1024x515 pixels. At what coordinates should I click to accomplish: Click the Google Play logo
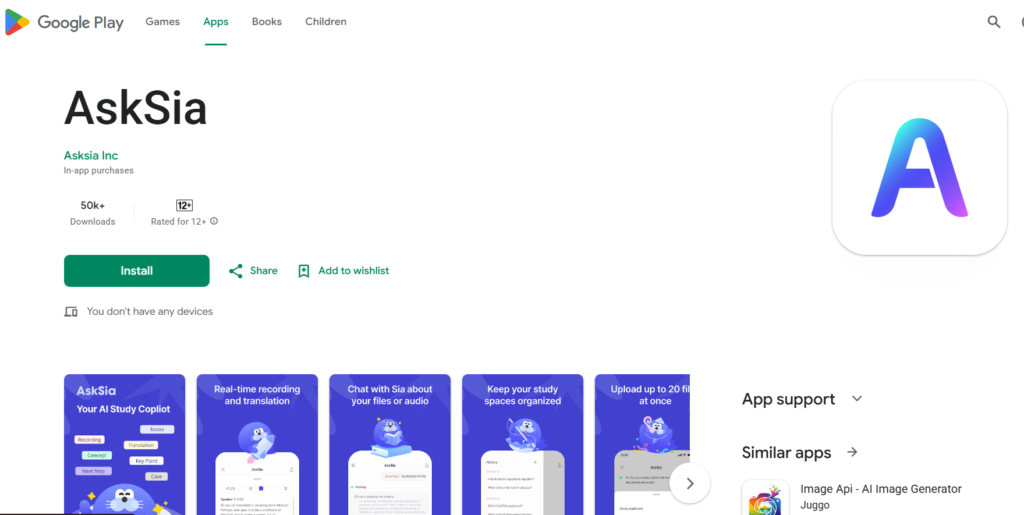click(64, 22)
